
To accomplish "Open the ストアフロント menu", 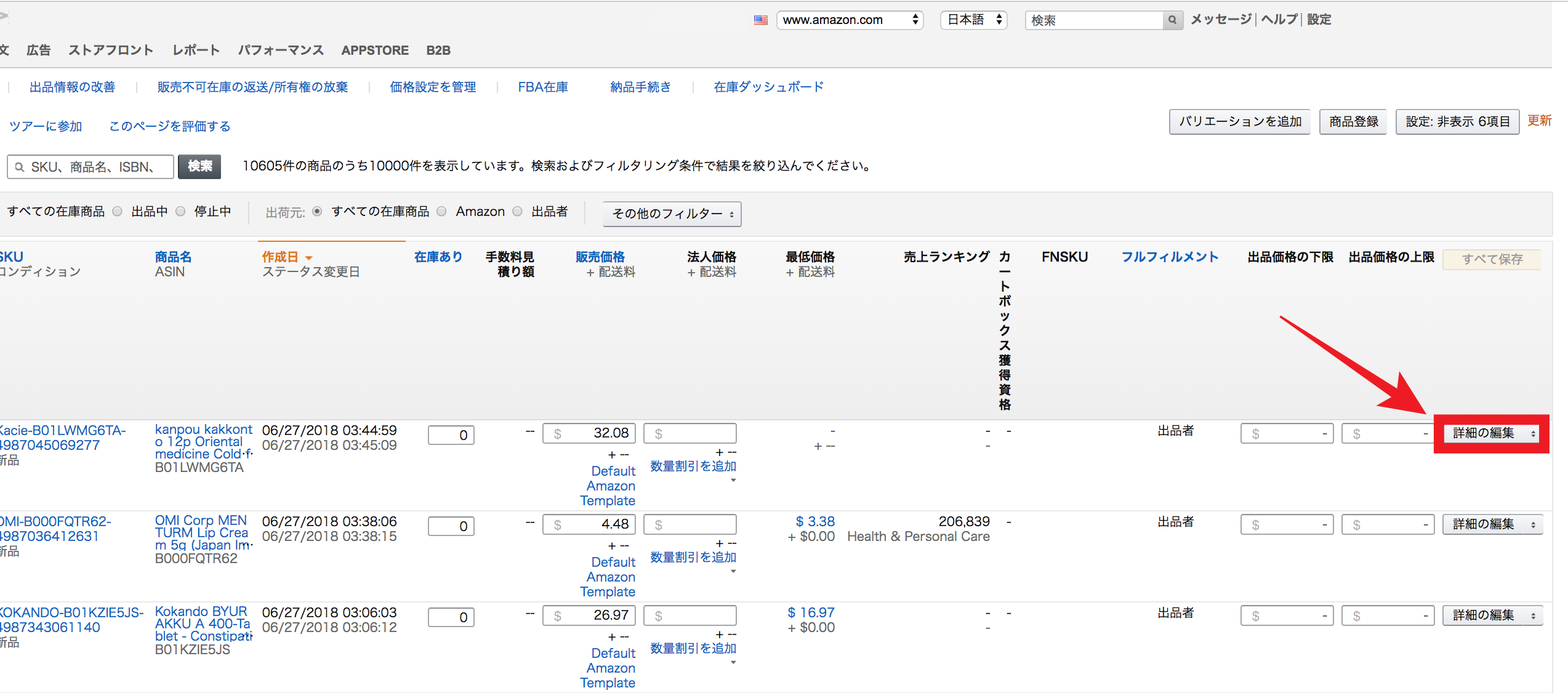I will [x=111, y=50].
